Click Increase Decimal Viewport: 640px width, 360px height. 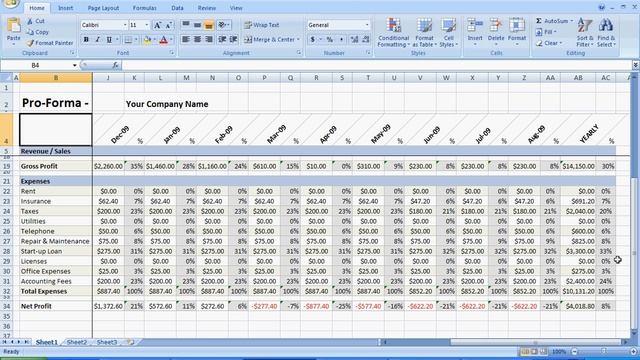[x=354, y=40]
